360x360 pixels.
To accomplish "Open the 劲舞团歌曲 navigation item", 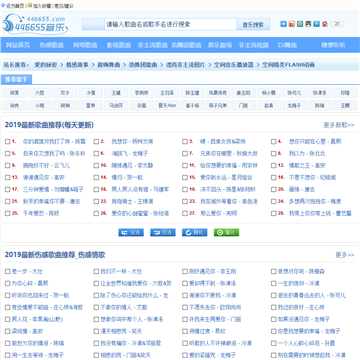I will pyautogui.click(x=186, y=45).
